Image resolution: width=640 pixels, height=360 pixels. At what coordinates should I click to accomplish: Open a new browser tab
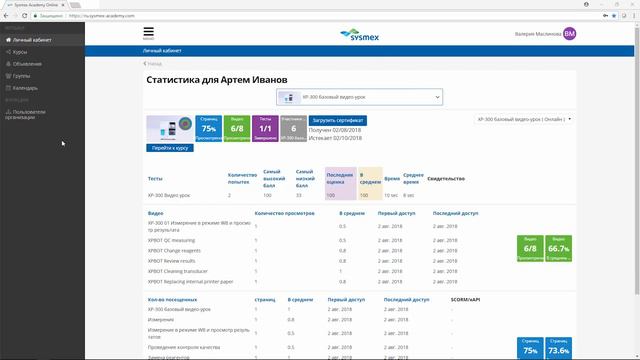pos(75,5)
